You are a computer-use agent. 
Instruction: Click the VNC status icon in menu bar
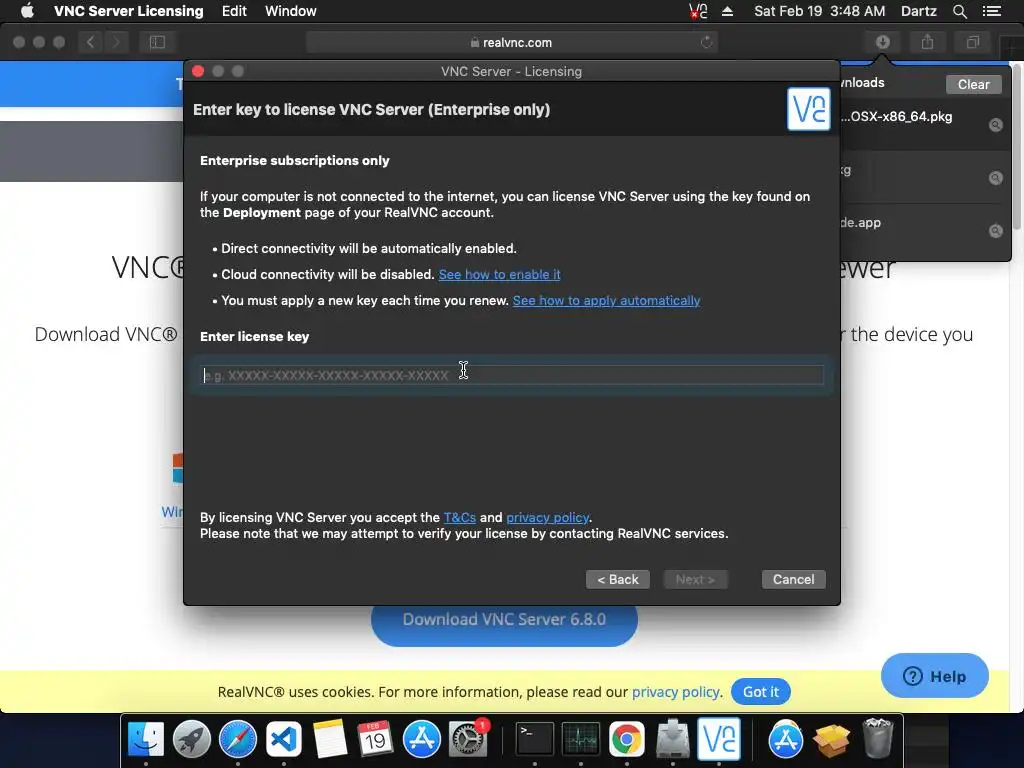tap(698, 11)
